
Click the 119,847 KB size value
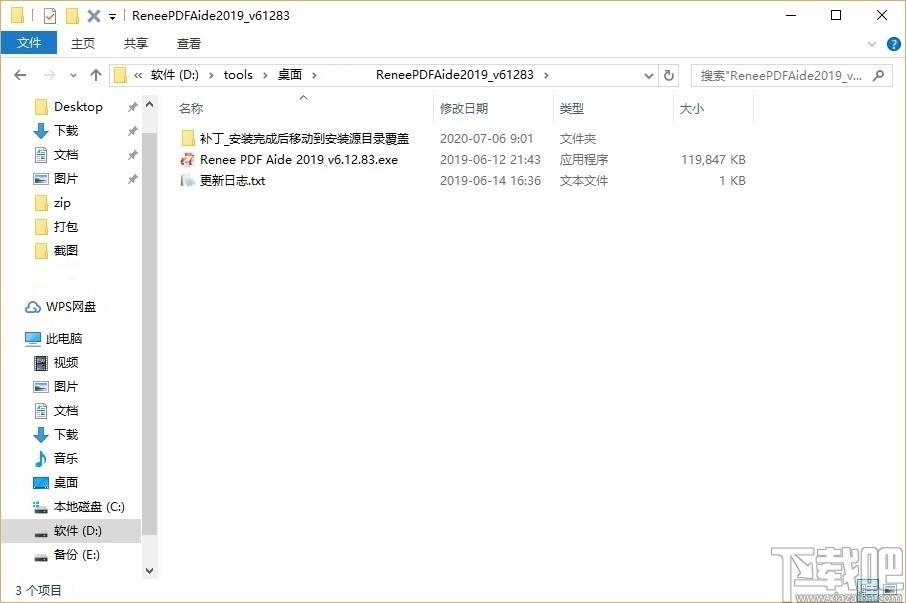tap(713, 159)
